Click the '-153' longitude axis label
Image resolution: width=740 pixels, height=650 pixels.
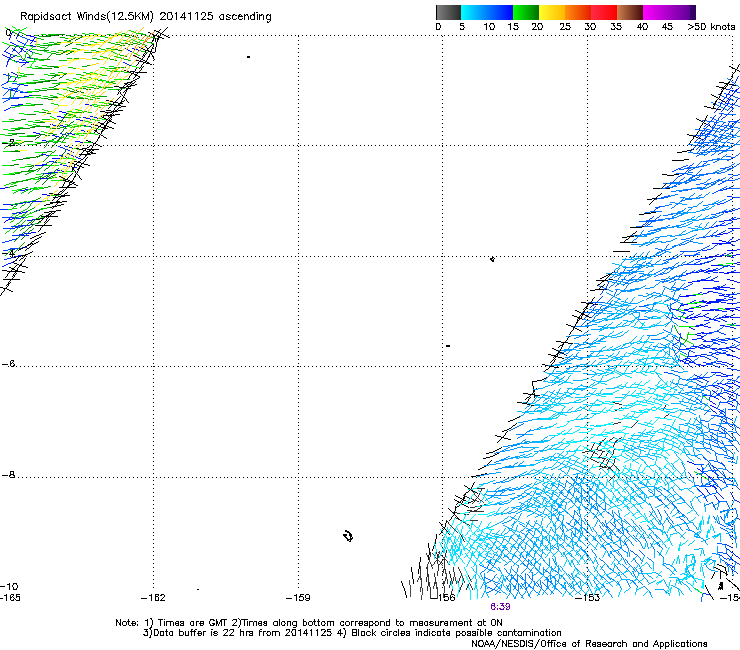588,598
